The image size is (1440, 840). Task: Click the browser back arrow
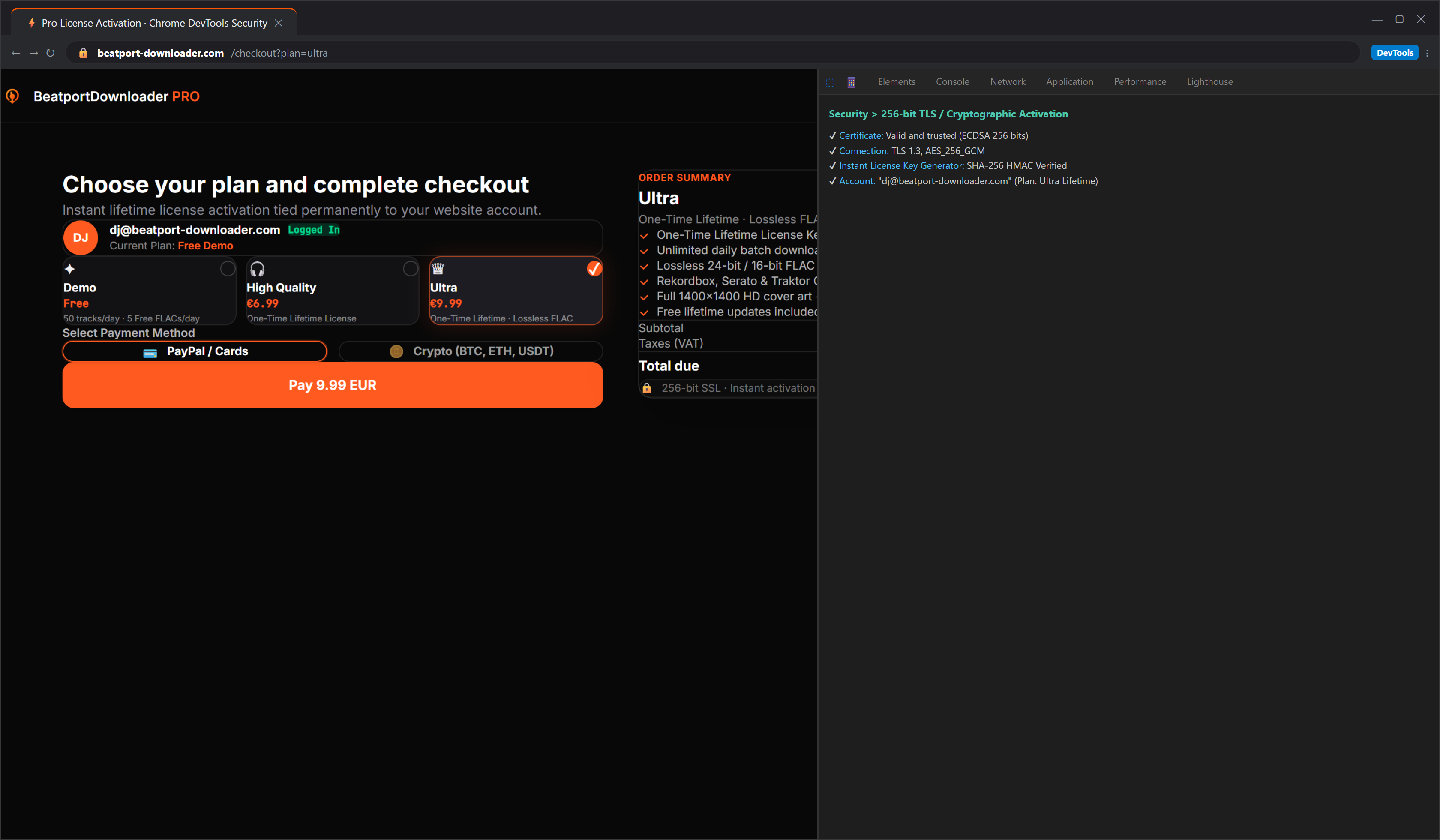point(16,53)
